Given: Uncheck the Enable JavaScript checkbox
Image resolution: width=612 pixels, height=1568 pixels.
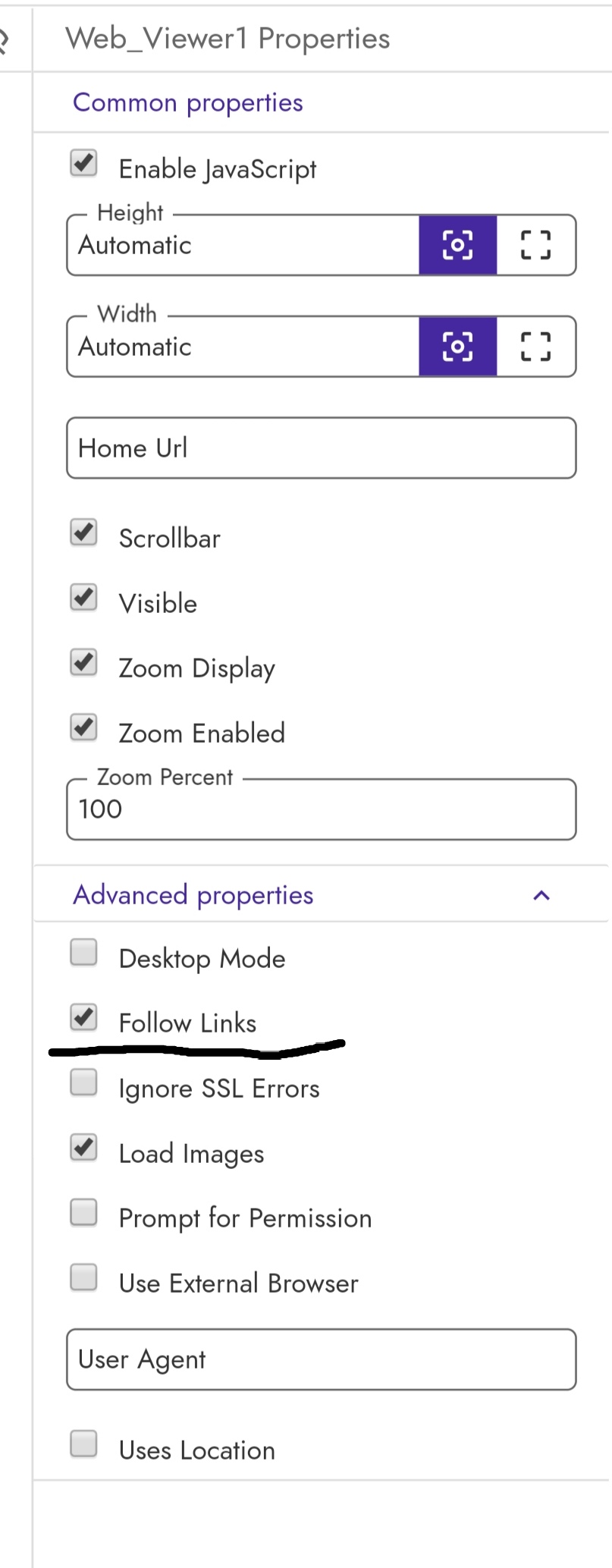Looking at the screenshot, I should pyautogui.click(x=83, y=163).
